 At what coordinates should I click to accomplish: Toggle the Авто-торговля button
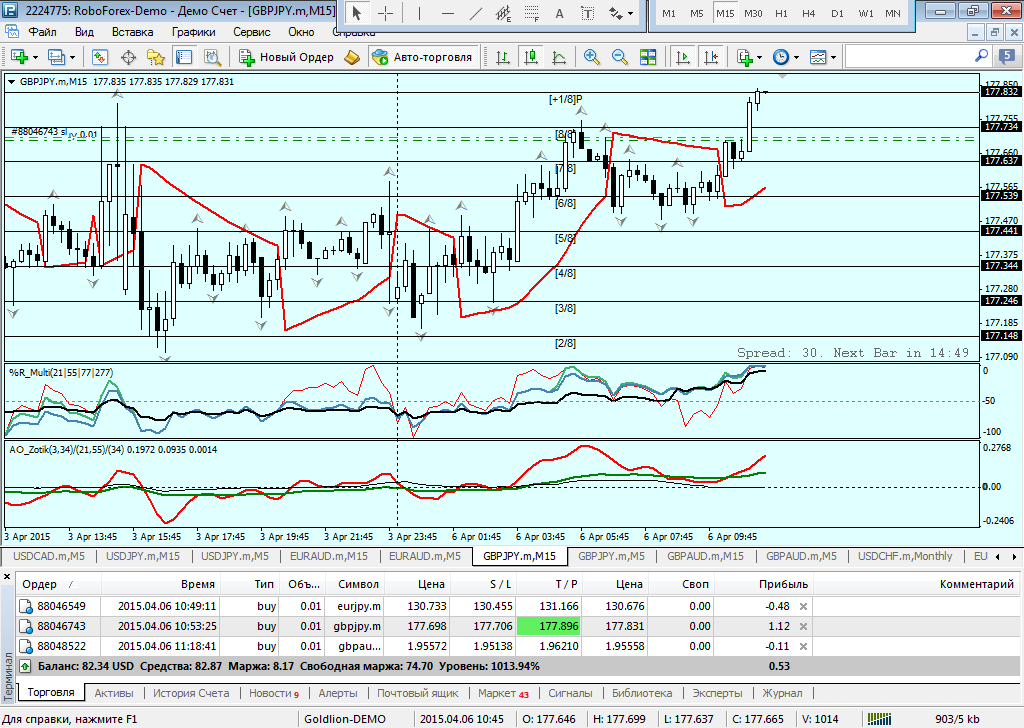click(x=423, y=57)
